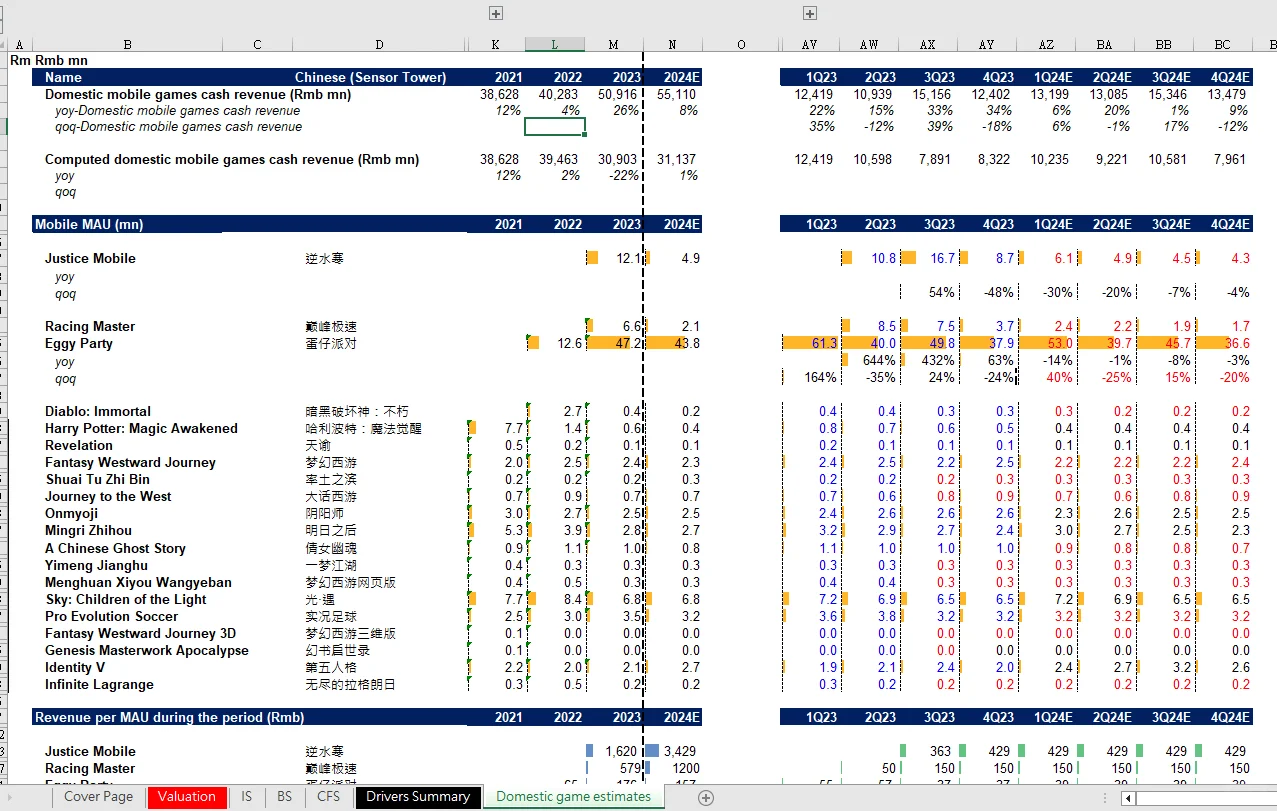1277x811 pixels.
Task: Select 'Genesis Masterwork Apocalypse' label
Action: (147, 650)
